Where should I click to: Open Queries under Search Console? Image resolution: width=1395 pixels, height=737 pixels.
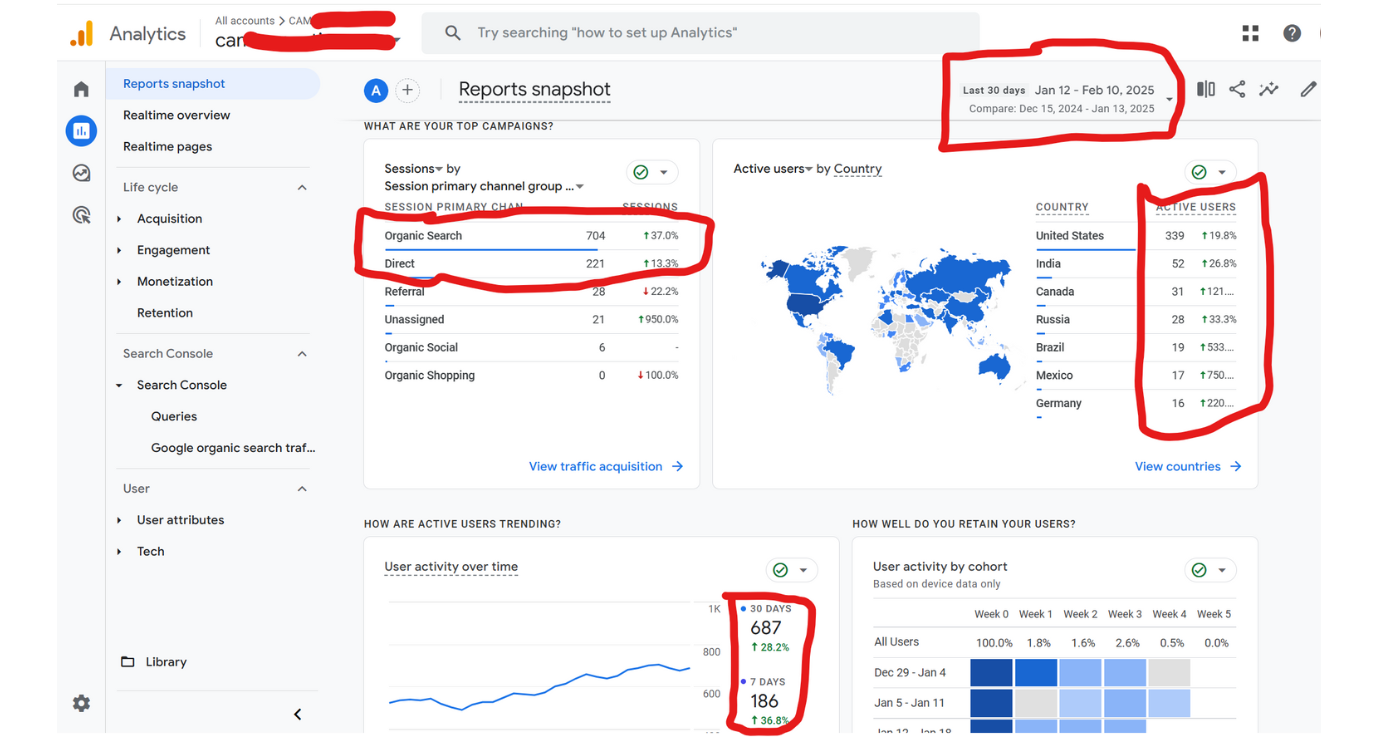[173, 415]
